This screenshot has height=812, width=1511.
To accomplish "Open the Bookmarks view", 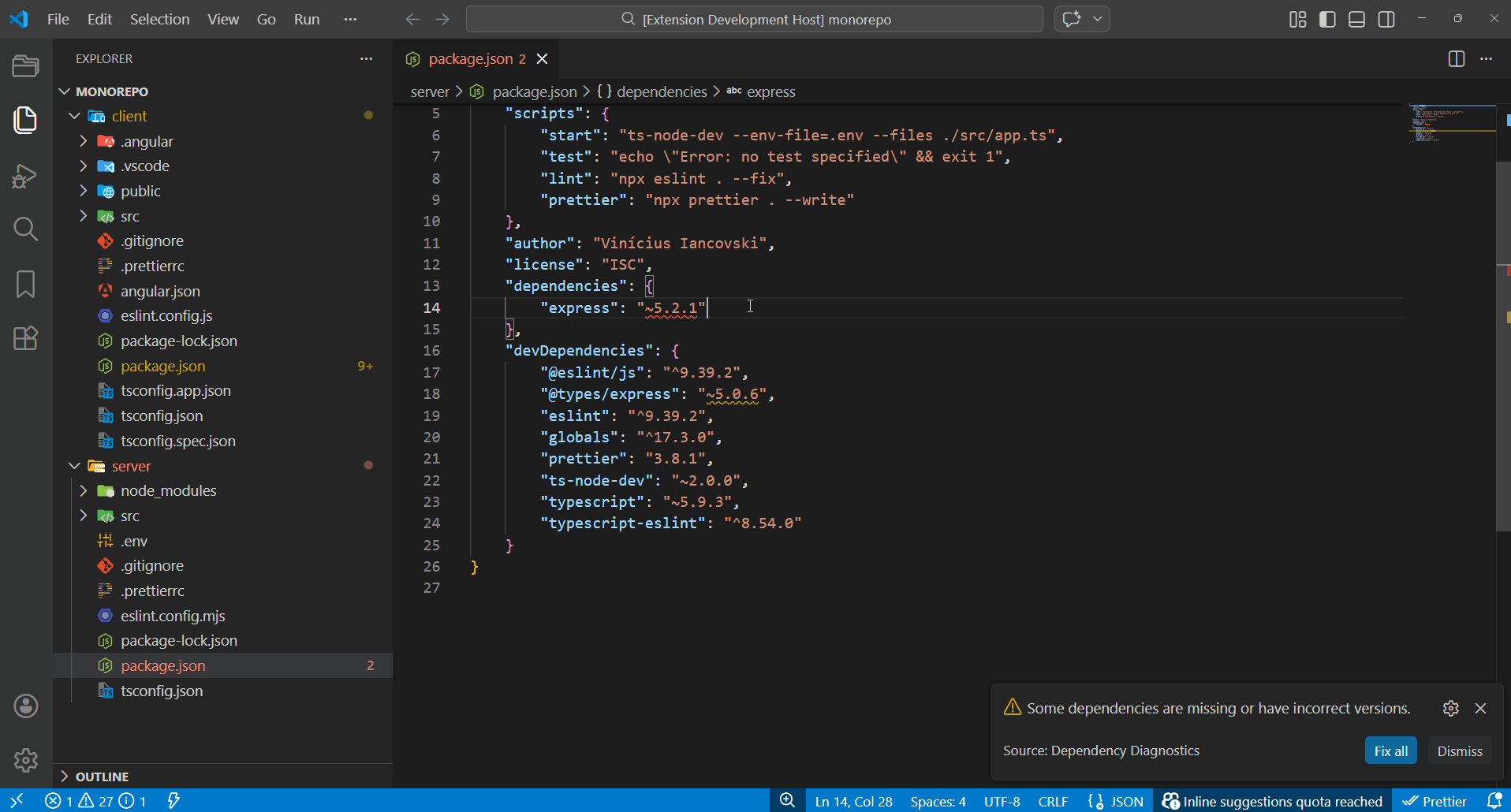I will 25,284.
